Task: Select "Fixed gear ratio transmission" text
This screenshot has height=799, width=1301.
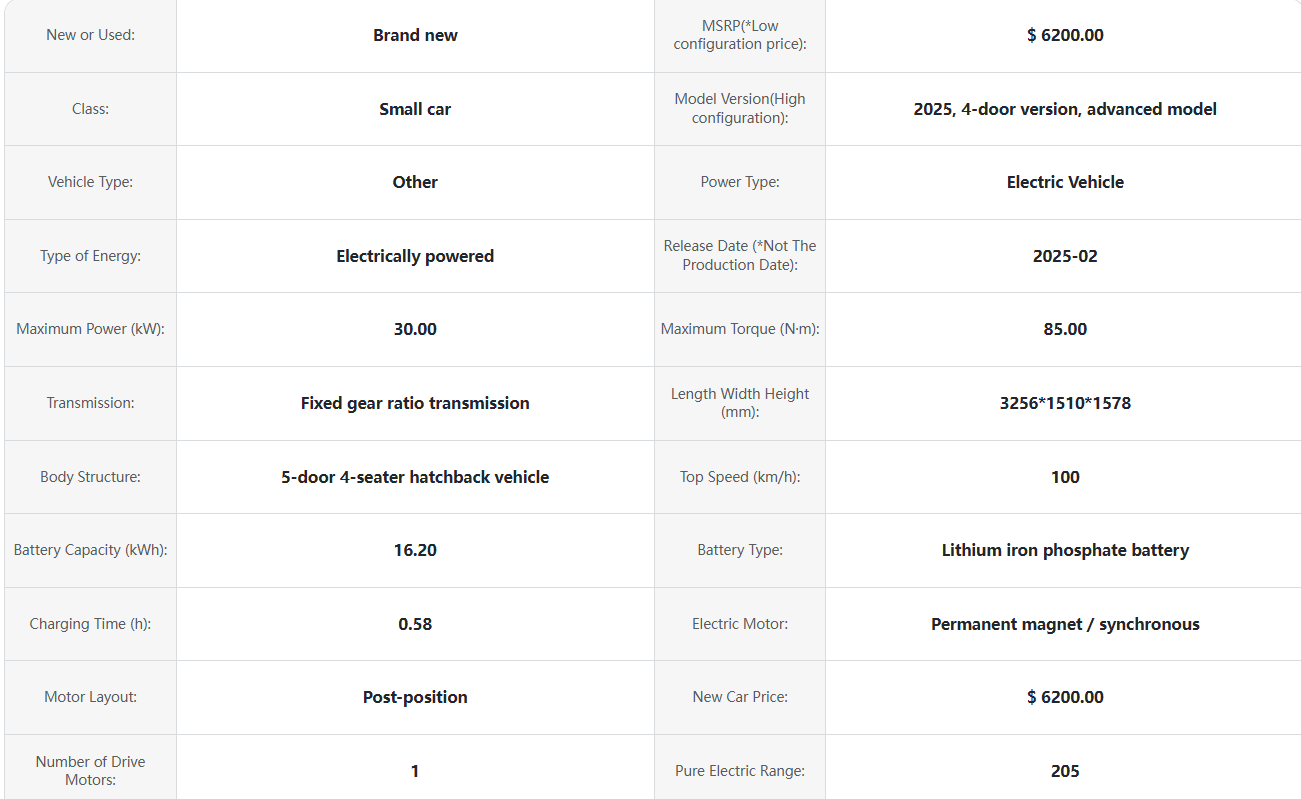Action: tap(415, 403)
